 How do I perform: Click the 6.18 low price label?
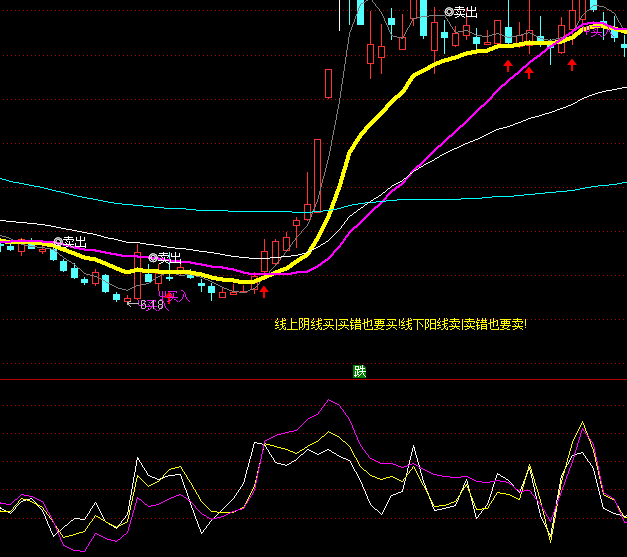pyautogui.click(x=150, y=304)
